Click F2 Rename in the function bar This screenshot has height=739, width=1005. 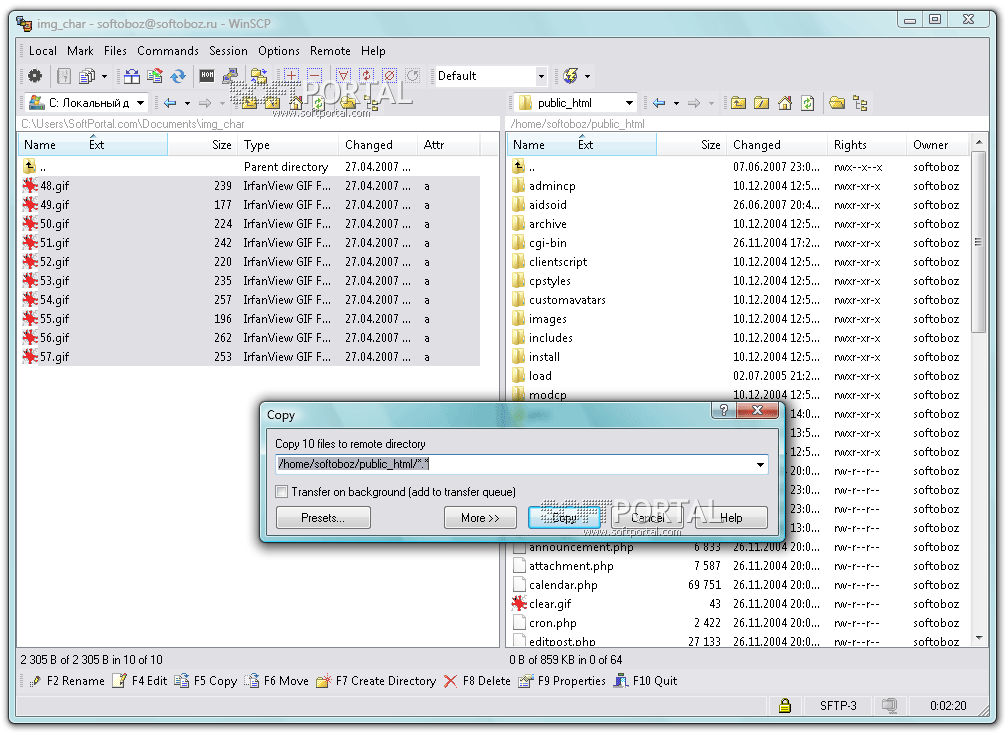tap(67, 681)
